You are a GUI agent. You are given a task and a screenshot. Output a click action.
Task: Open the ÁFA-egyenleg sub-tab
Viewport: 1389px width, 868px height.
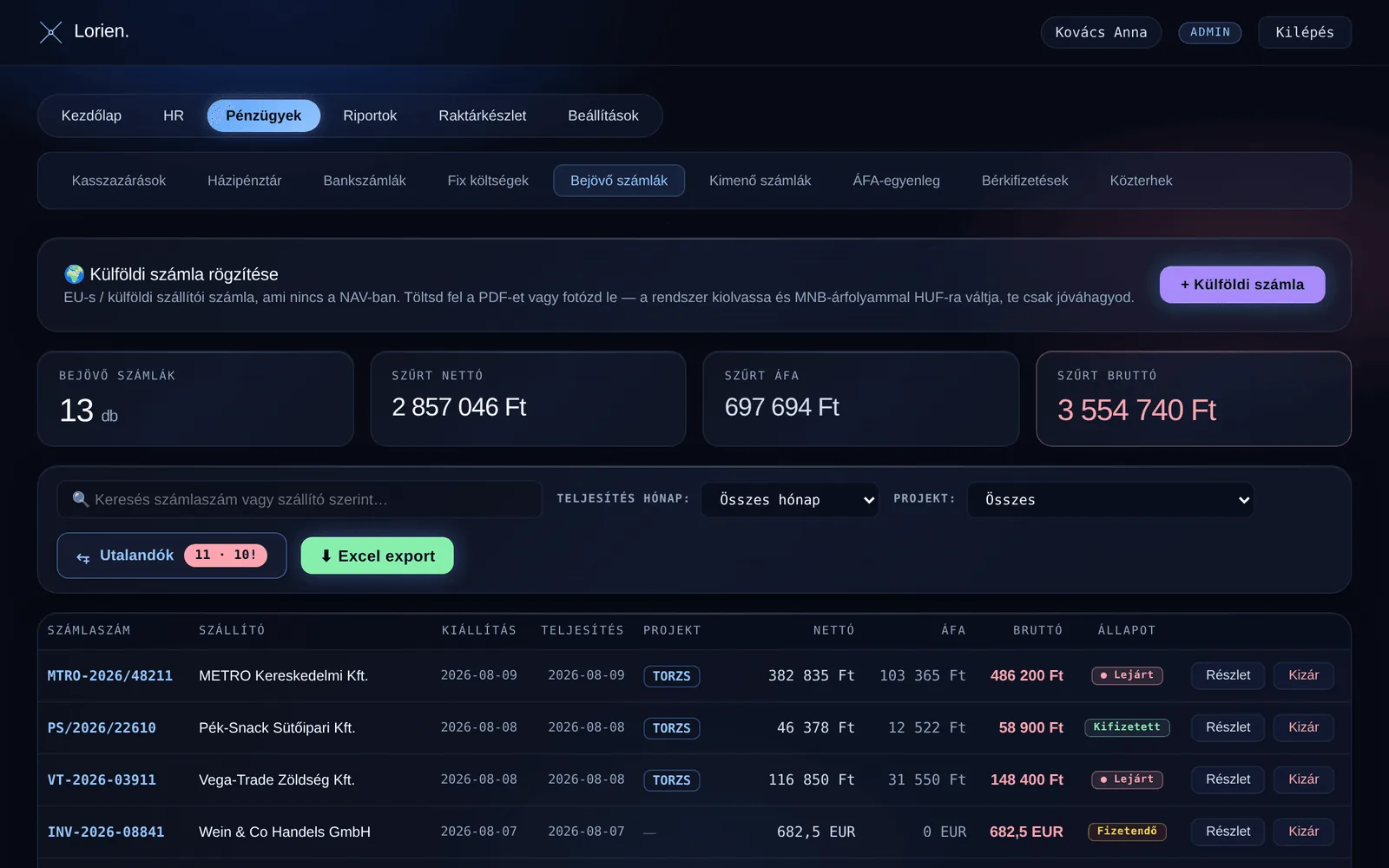pos(897,181)
